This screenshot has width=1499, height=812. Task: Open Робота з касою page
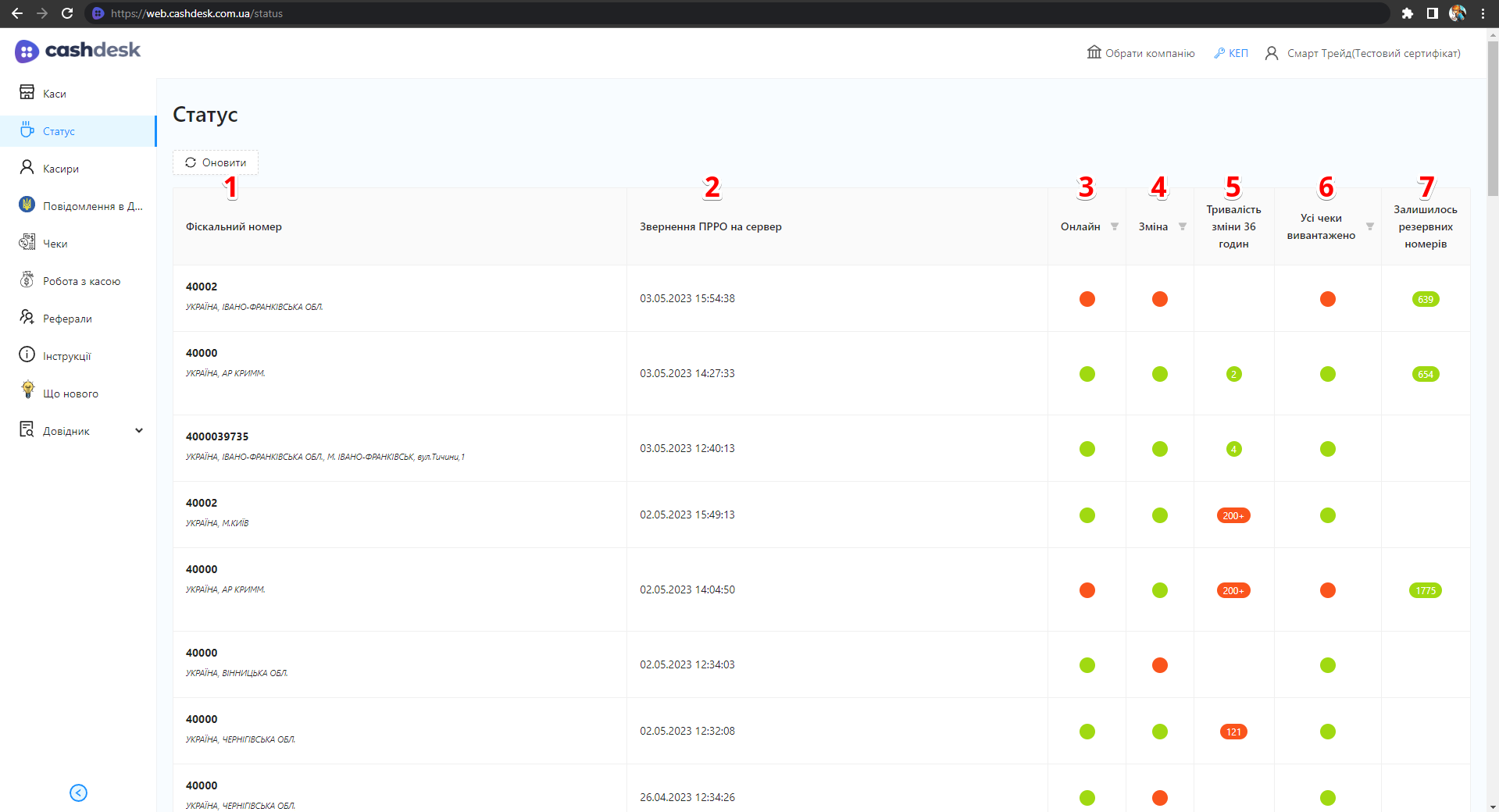tap(81, 281)
